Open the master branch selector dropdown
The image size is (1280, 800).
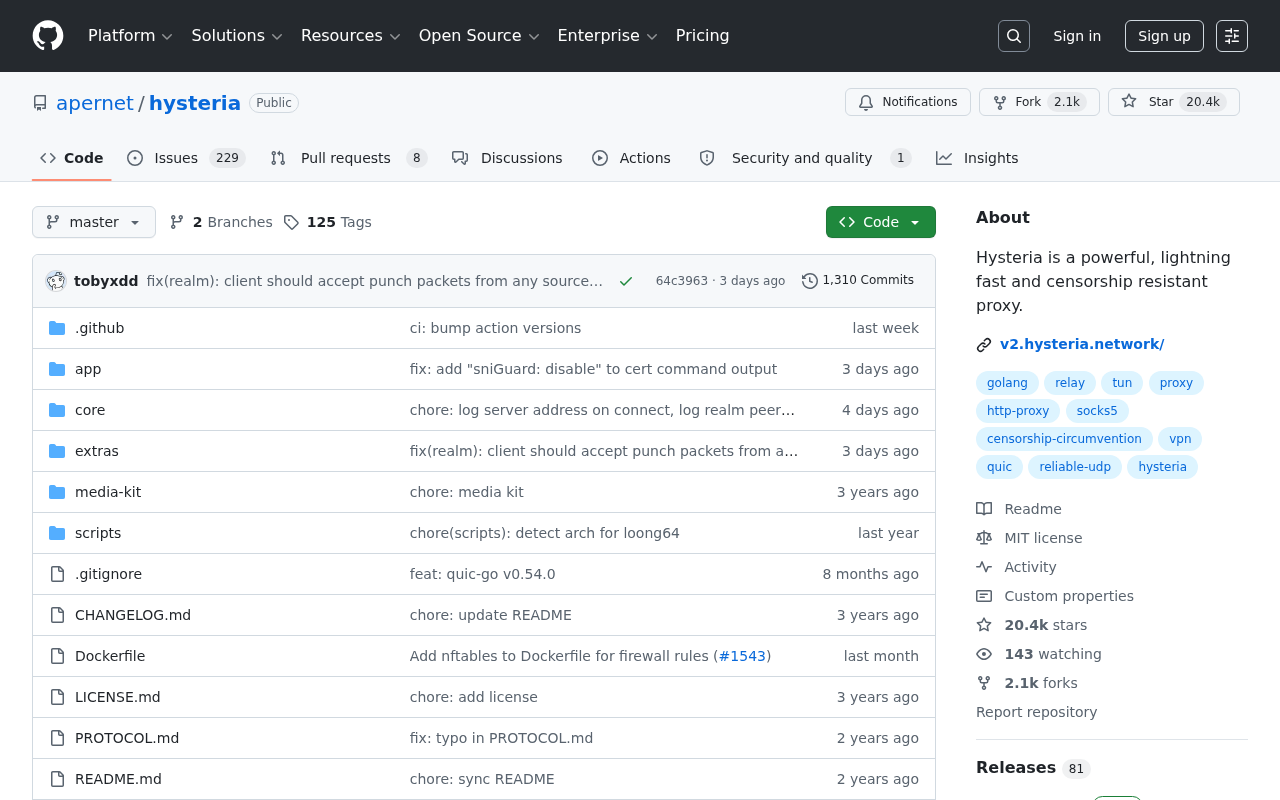(94, 222)
